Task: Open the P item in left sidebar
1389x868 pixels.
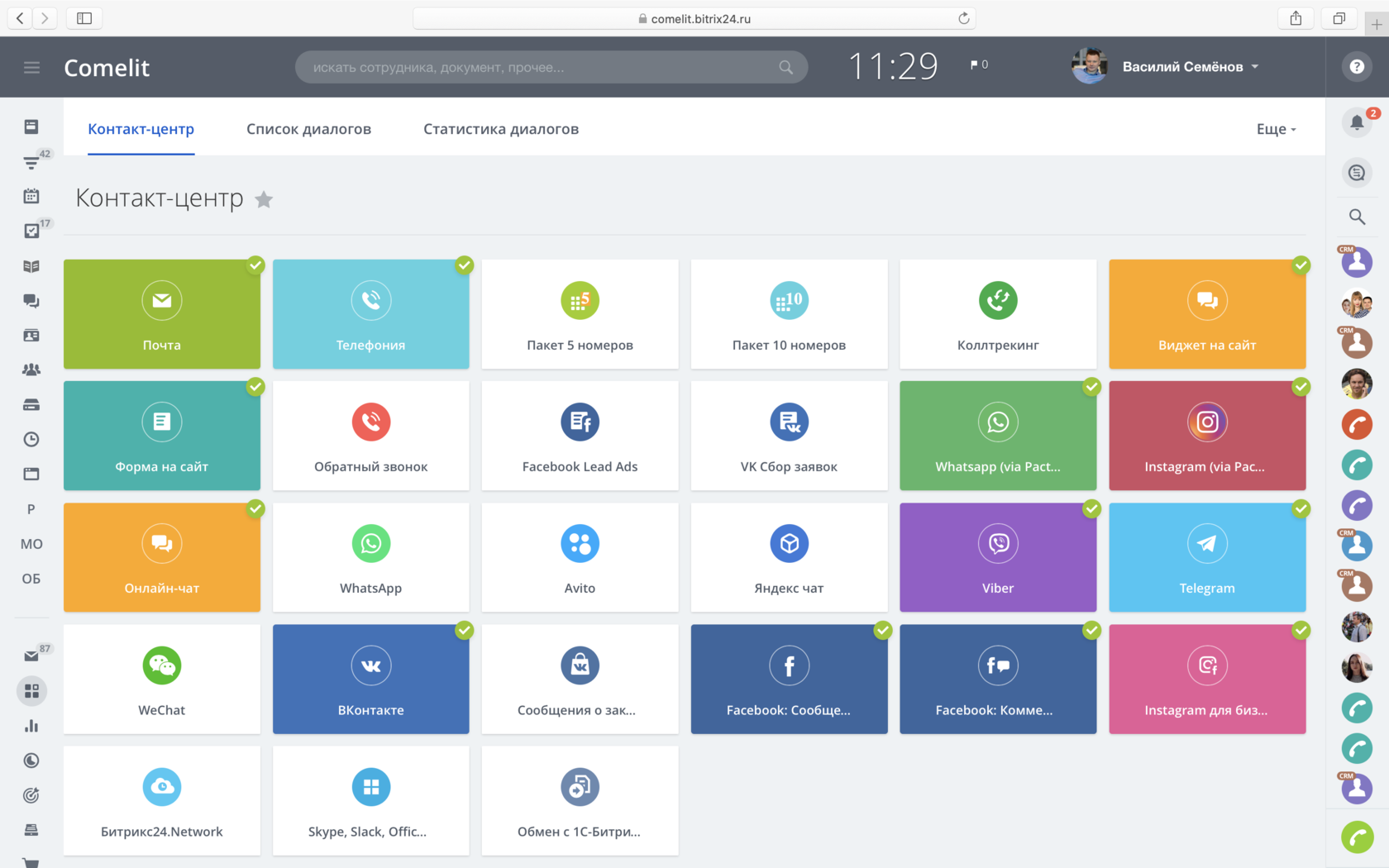Action: (31, 509)
